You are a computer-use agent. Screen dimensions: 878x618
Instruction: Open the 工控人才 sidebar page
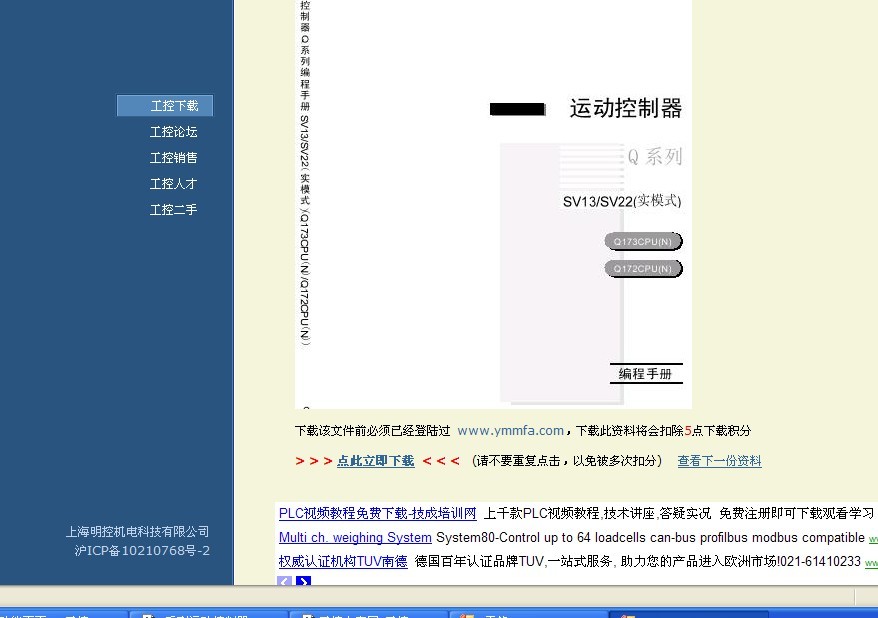click(x=174, y=184)
